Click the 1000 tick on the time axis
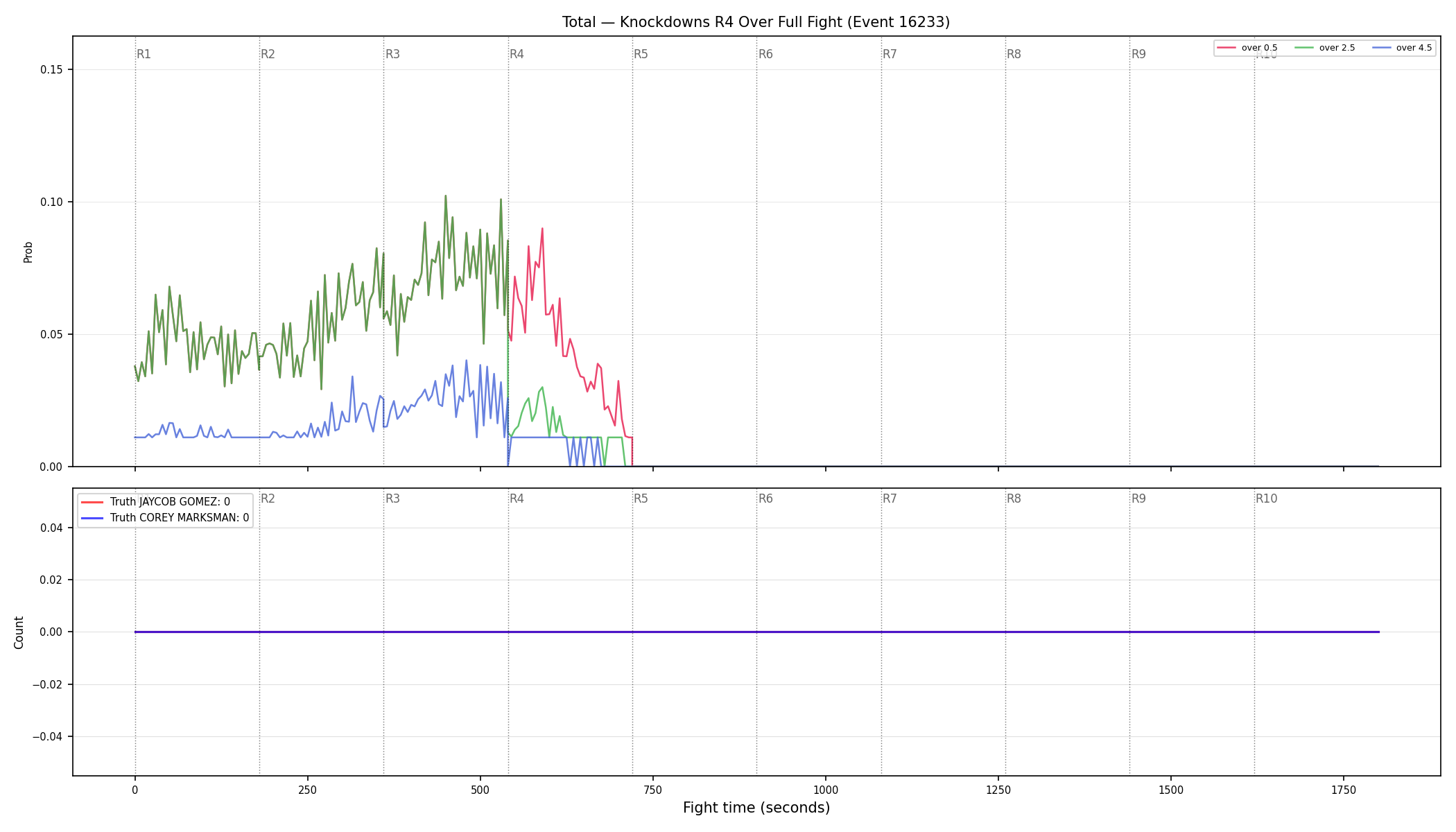Screen dimensions: 1456x832 click(825, 790)
